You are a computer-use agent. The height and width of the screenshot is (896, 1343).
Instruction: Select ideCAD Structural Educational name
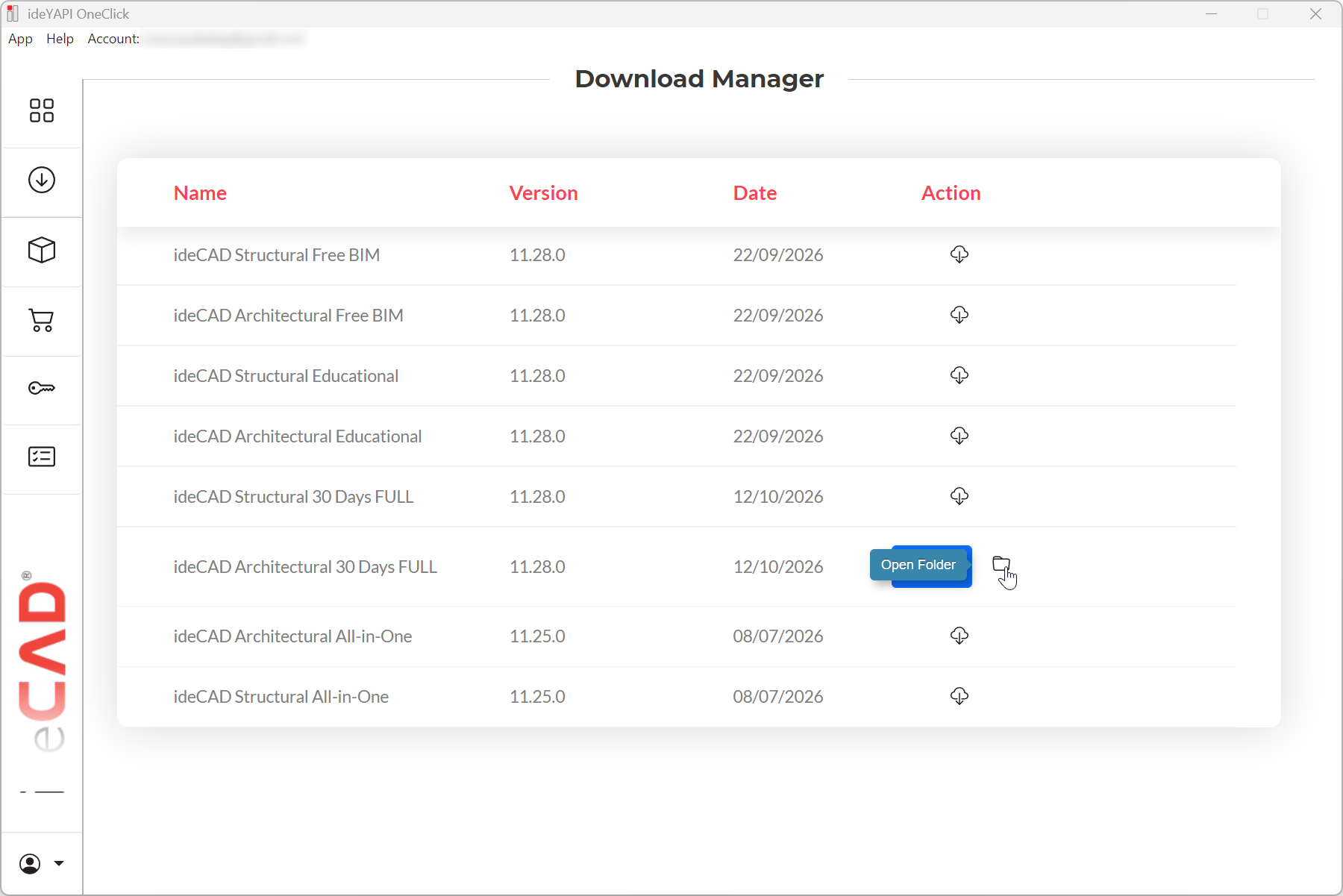[x=286, y=376]
